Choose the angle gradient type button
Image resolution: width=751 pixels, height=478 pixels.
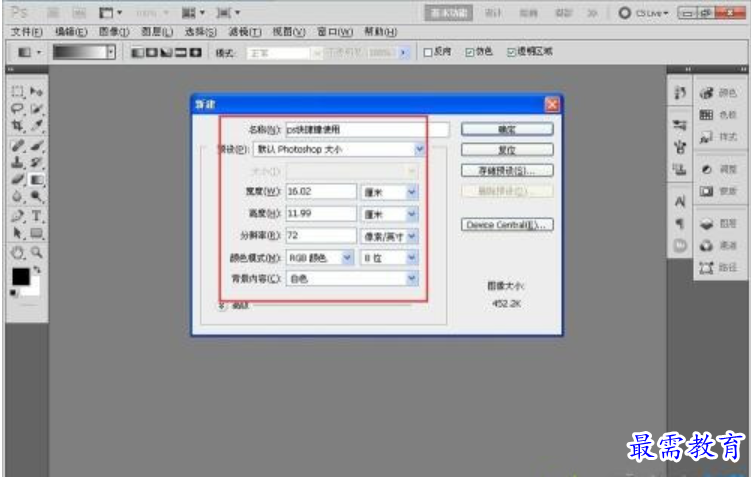[x=166, y=52]
